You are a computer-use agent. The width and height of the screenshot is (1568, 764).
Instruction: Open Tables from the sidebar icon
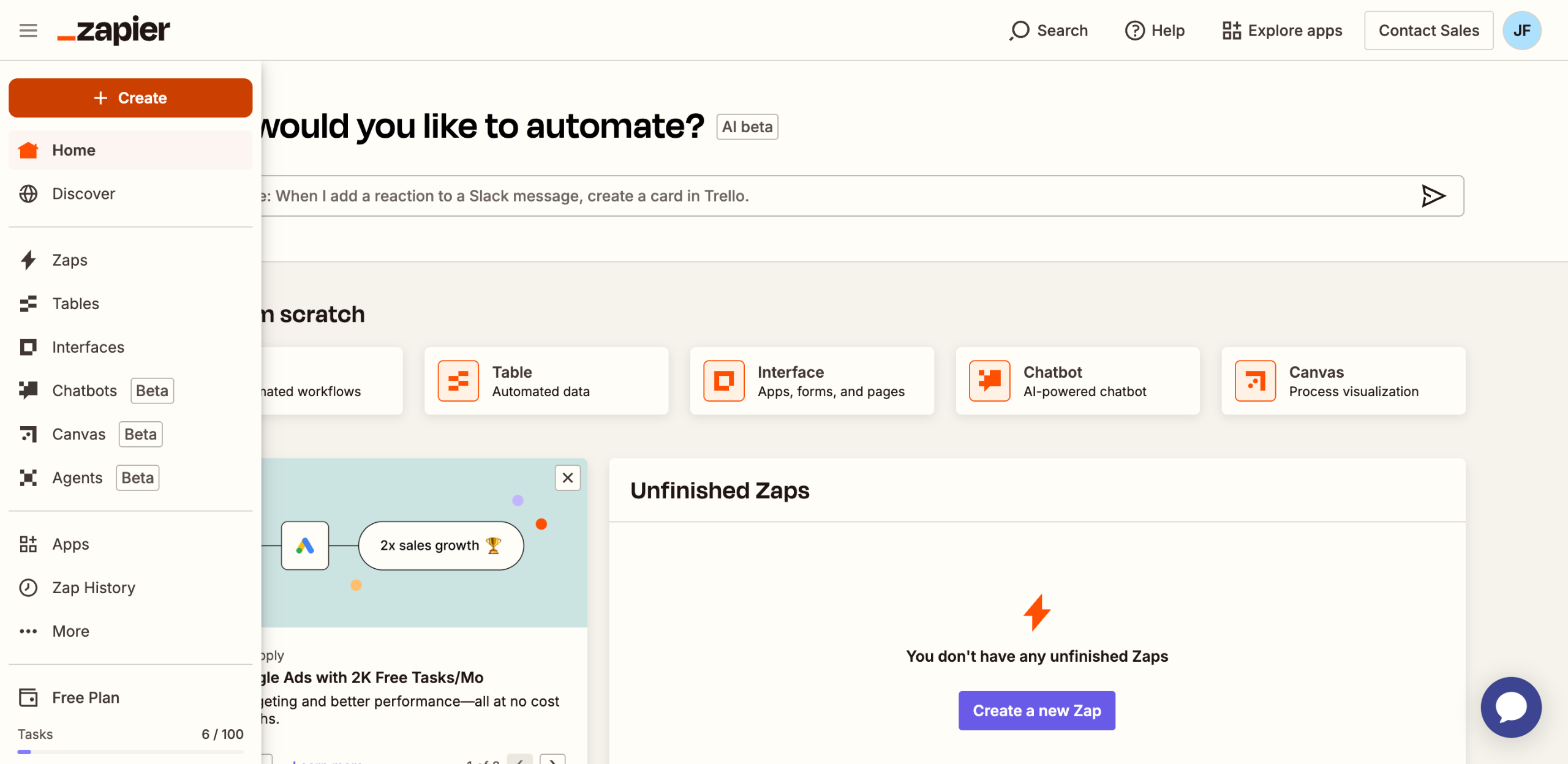pos(28,304)
